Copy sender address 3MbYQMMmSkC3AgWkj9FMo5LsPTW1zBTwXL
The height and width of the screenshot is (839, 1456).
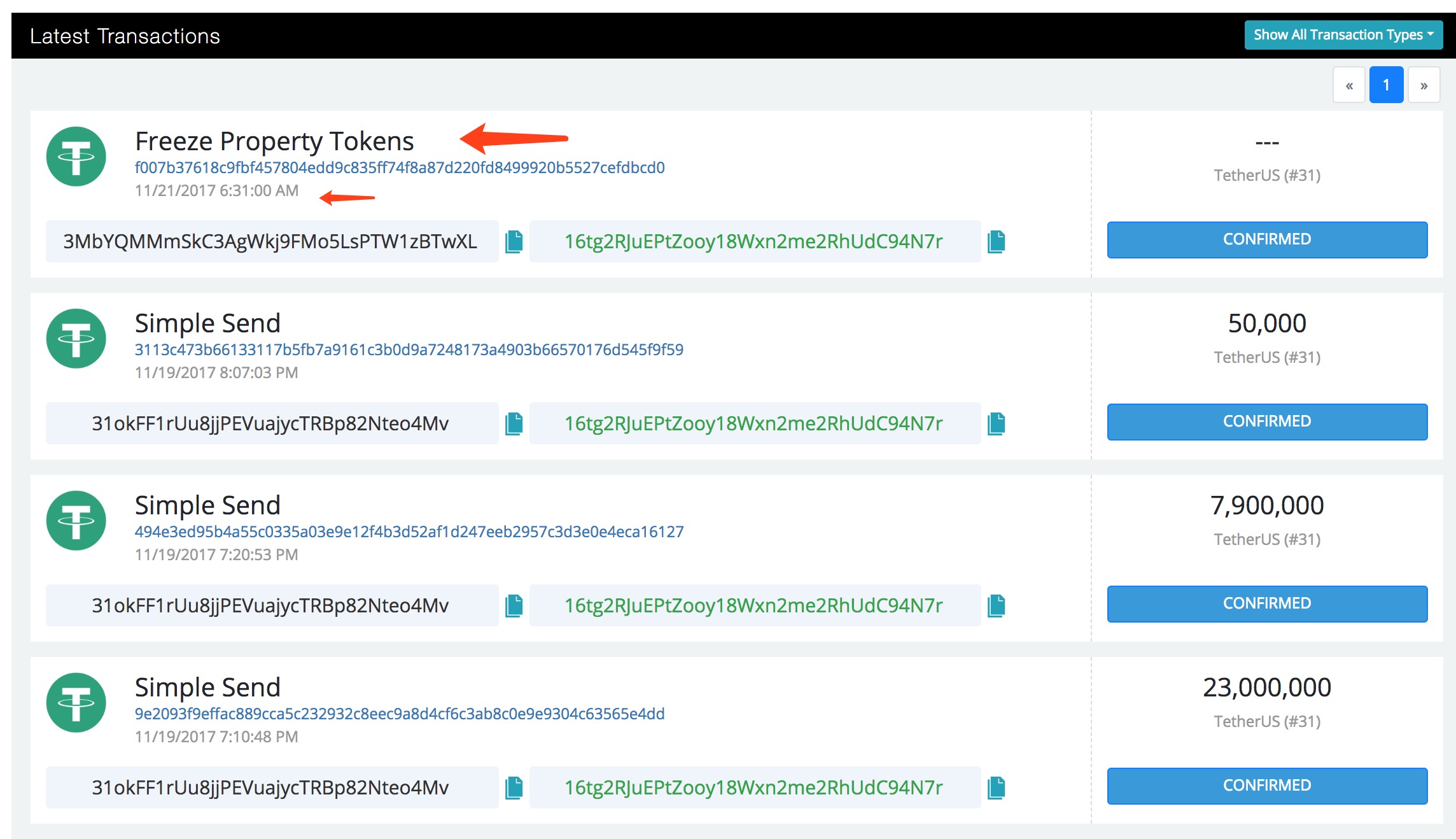coord(514,242)
